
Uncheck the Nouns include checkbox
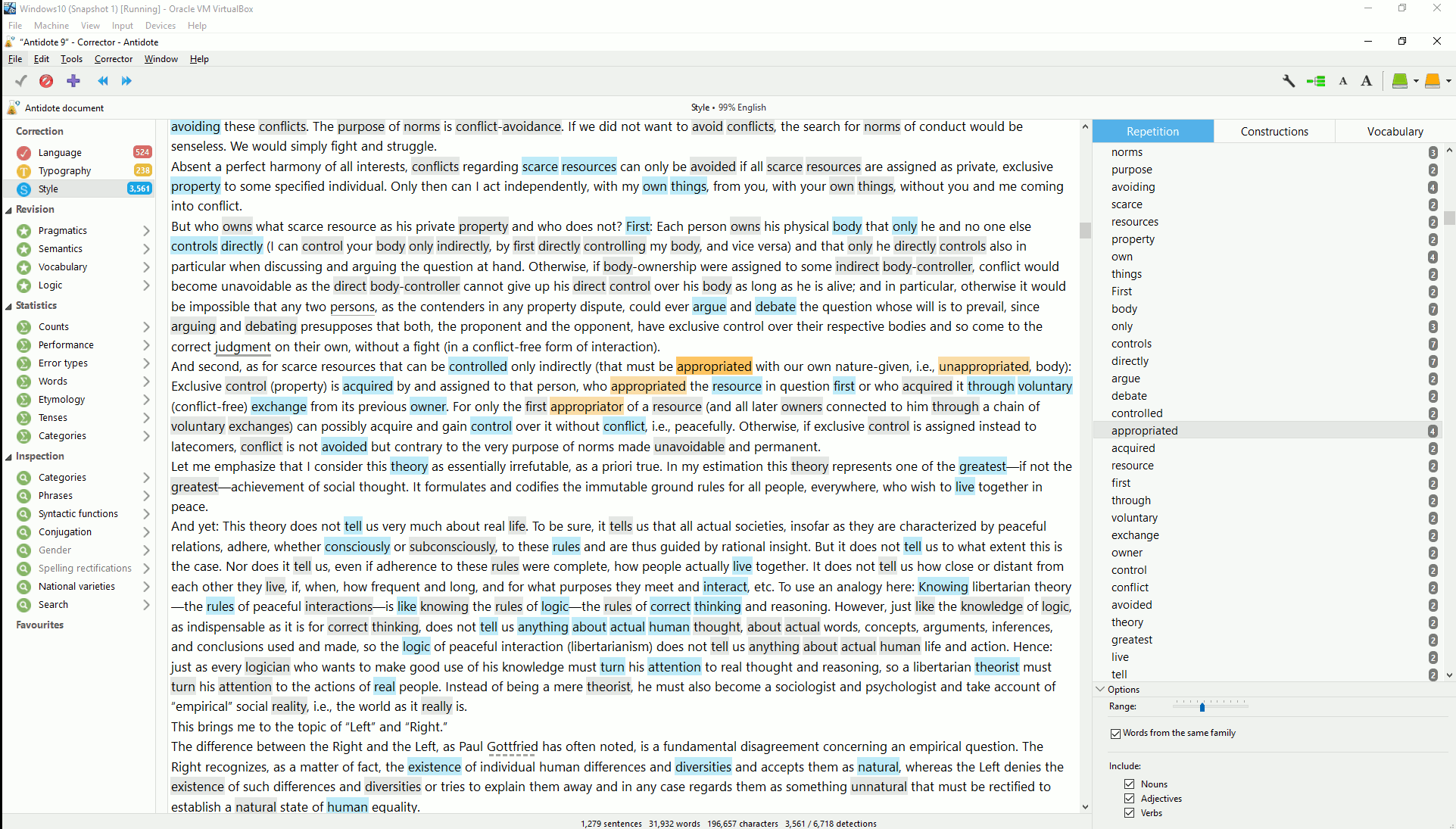click(x=1130, y=784)
